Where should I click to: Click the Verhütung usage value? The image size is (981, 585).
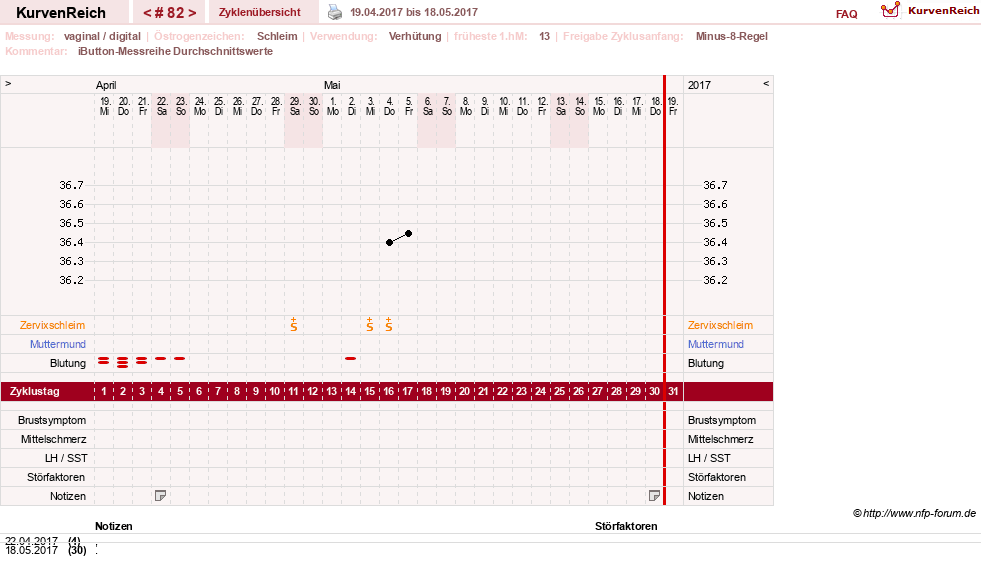(415, 36)
